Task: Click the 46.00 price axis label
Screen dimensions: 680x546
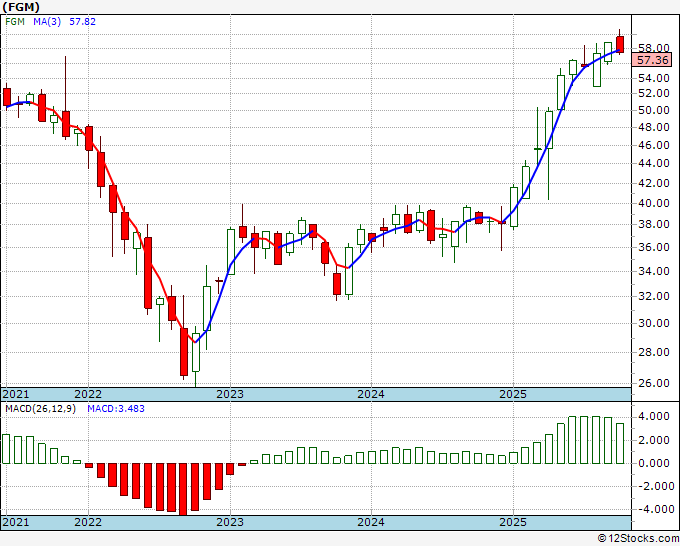Action: coord(654,145)
